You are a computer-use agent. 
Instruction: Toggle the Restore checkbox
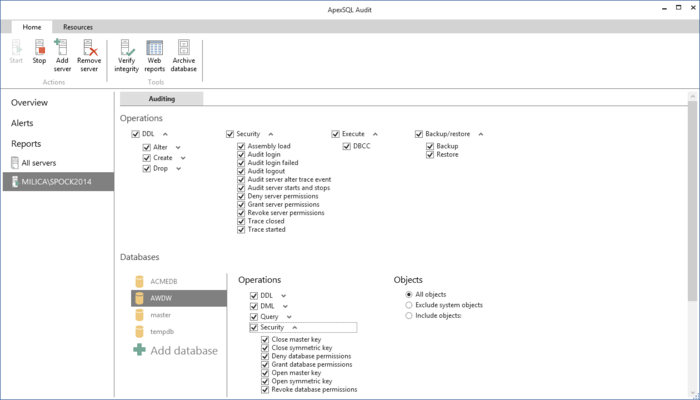click(x=430, y=154)
